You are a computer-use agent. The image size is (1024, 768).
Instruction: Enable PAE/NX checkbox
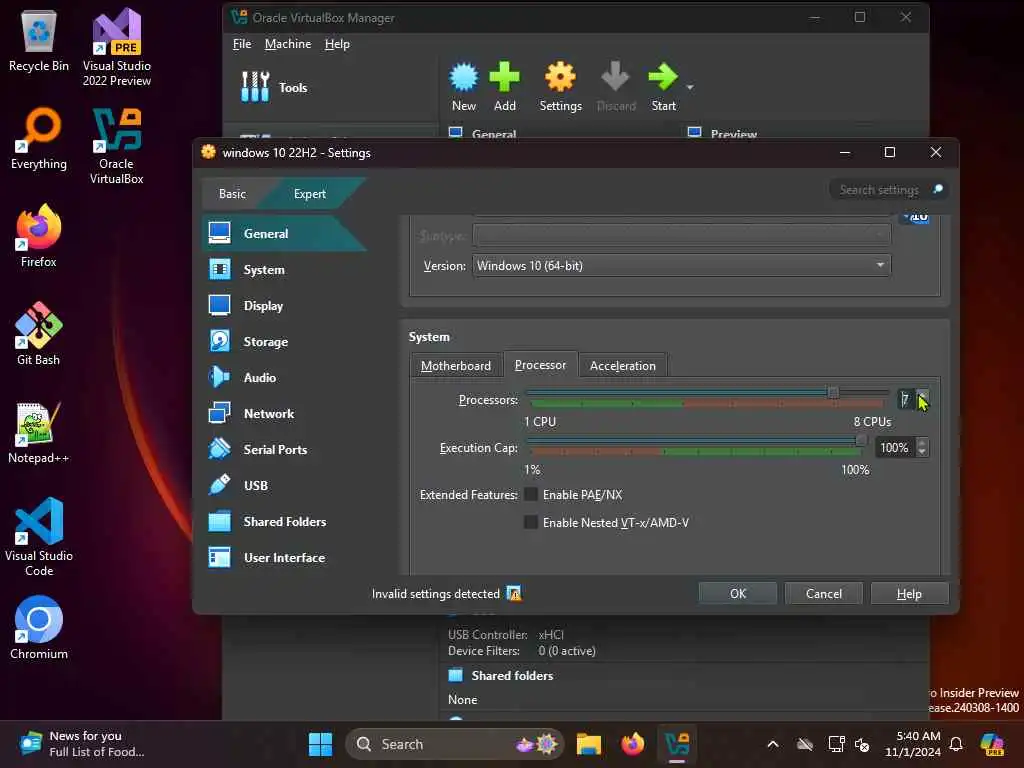click(x=531, y=494)
